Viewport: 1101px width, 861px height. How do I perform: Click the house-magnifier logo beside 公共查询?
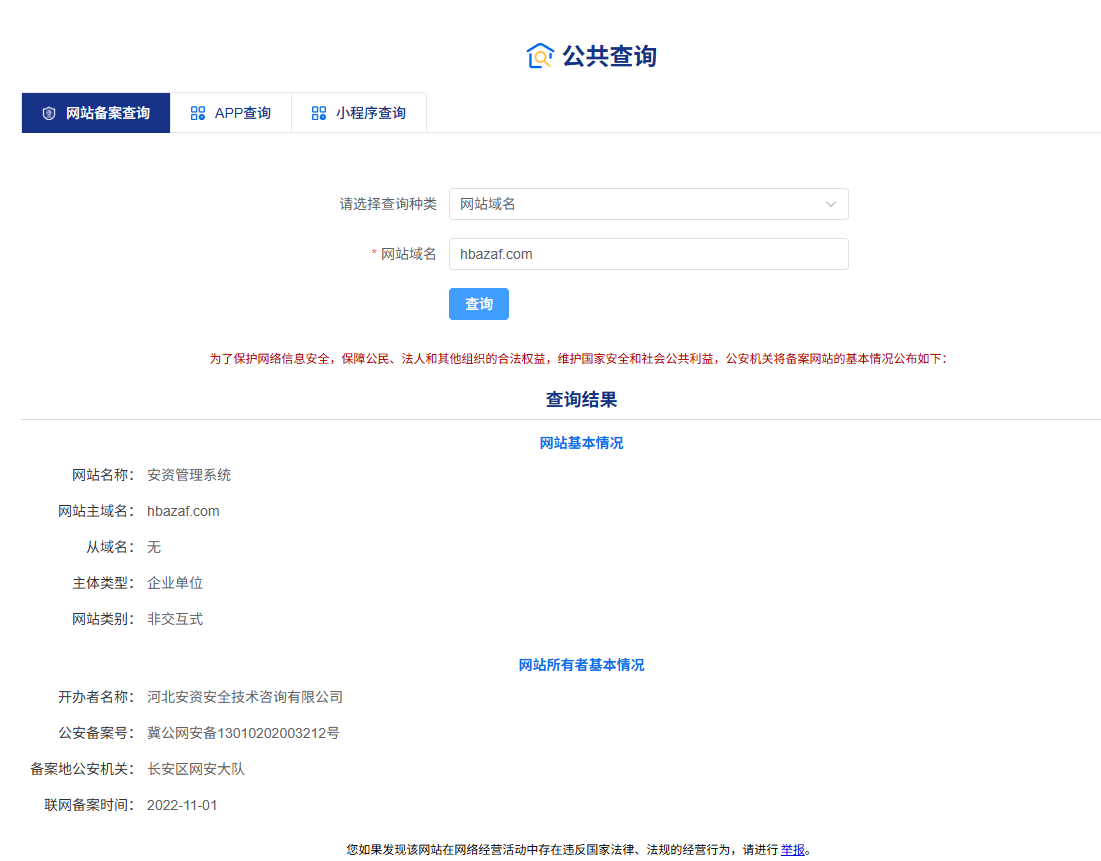pos(539,56)
